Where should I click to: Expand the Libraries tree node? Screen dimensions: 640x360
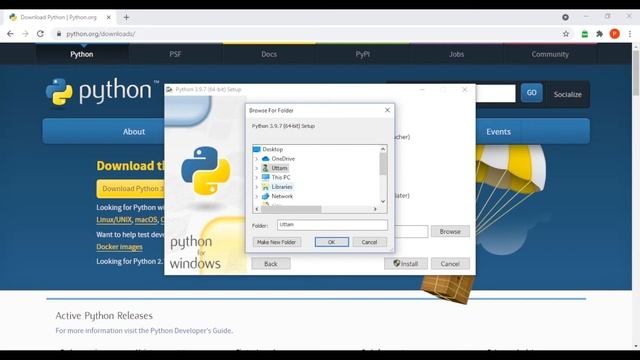(x=256, y=187)
